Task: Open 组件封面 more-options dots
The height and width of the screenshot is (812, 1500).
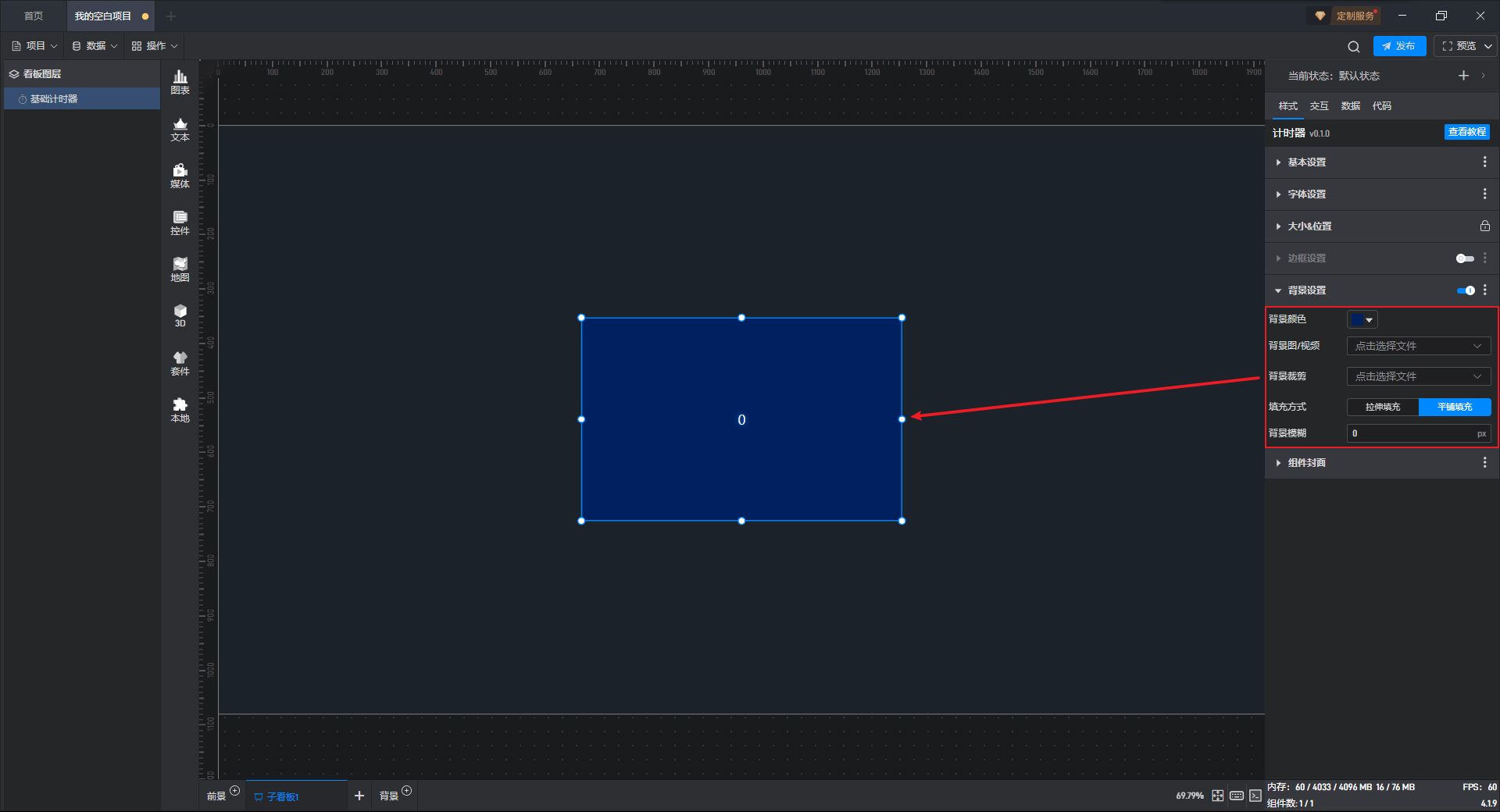Action: click(1484, 462)
